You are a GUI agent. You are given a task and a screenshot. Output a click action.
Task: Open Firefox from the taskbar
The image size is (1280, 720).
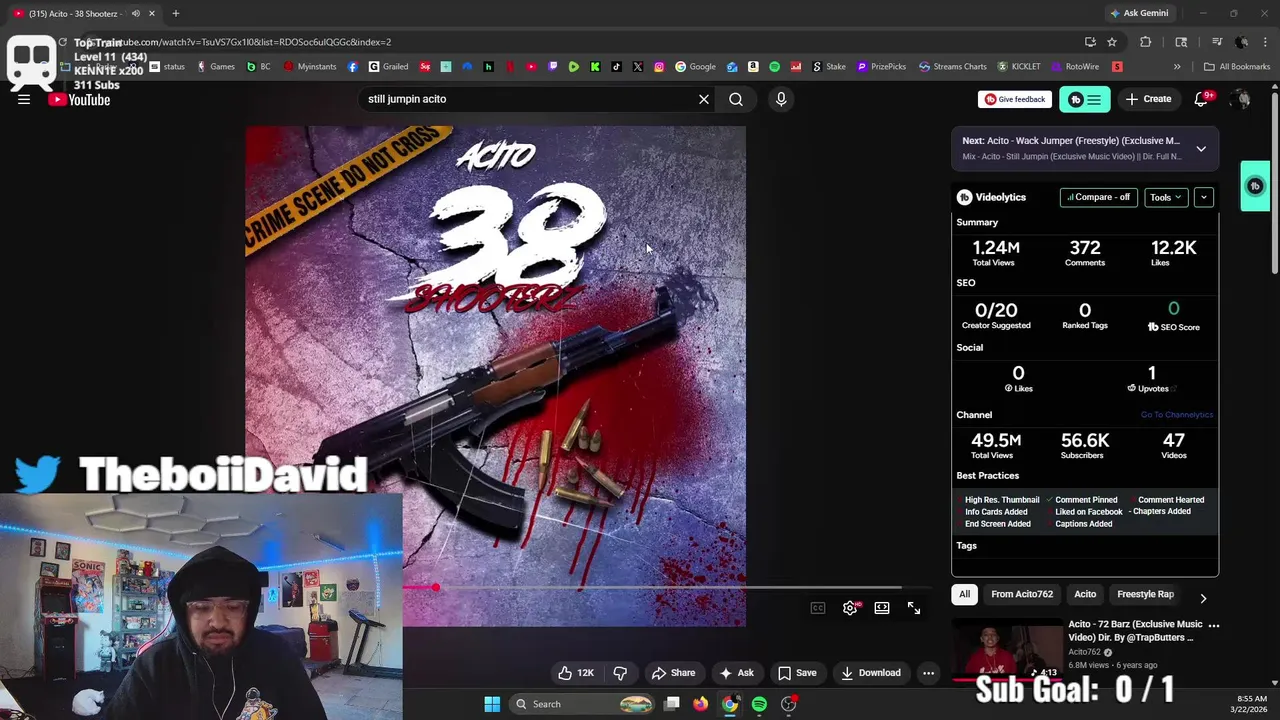[701, 704]
